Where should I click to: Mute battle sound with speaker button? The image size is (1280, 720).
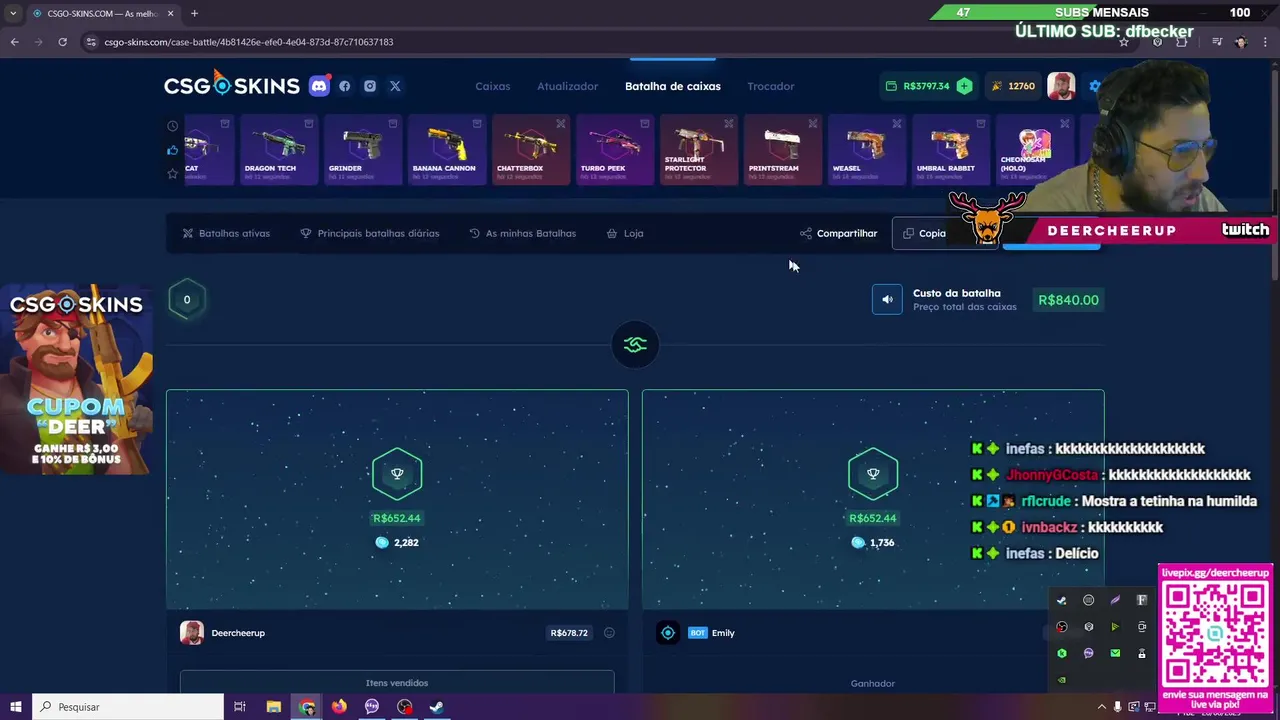click(x=887, y=300)
